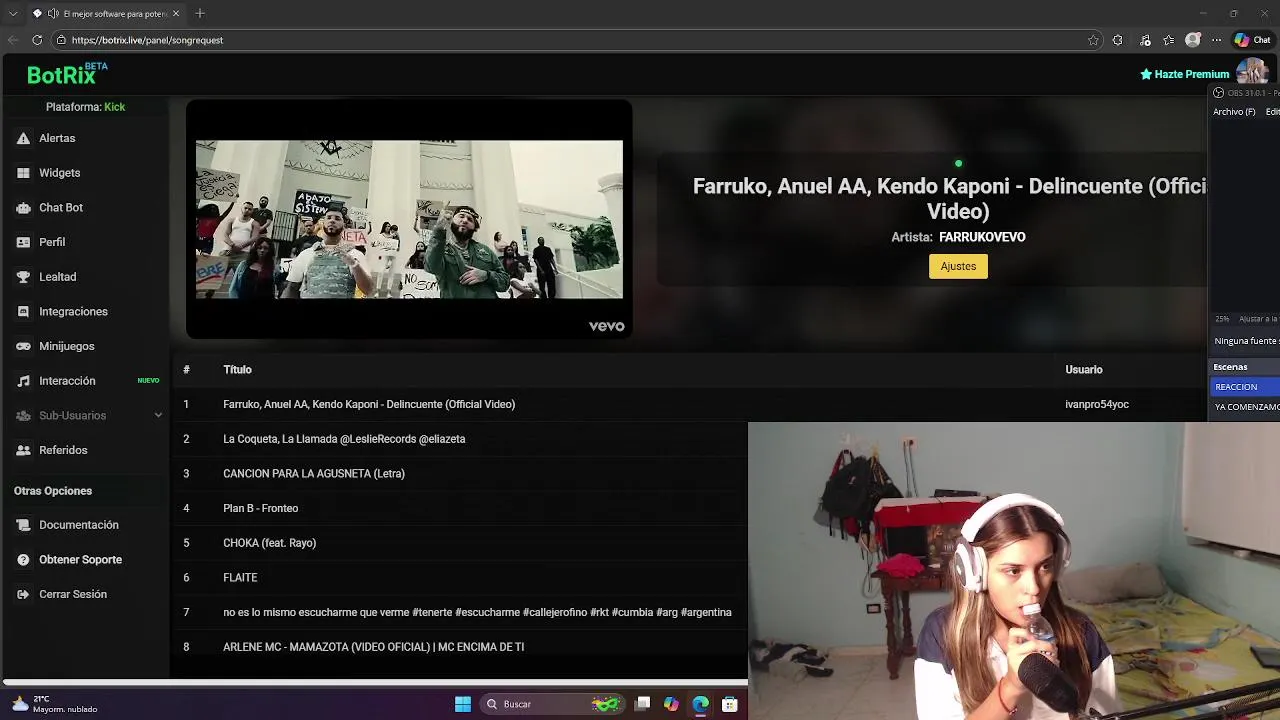This screenshot has width=1280, height=720.
Task: Open the Alertas sidebar icon
Action: [23, 138]
